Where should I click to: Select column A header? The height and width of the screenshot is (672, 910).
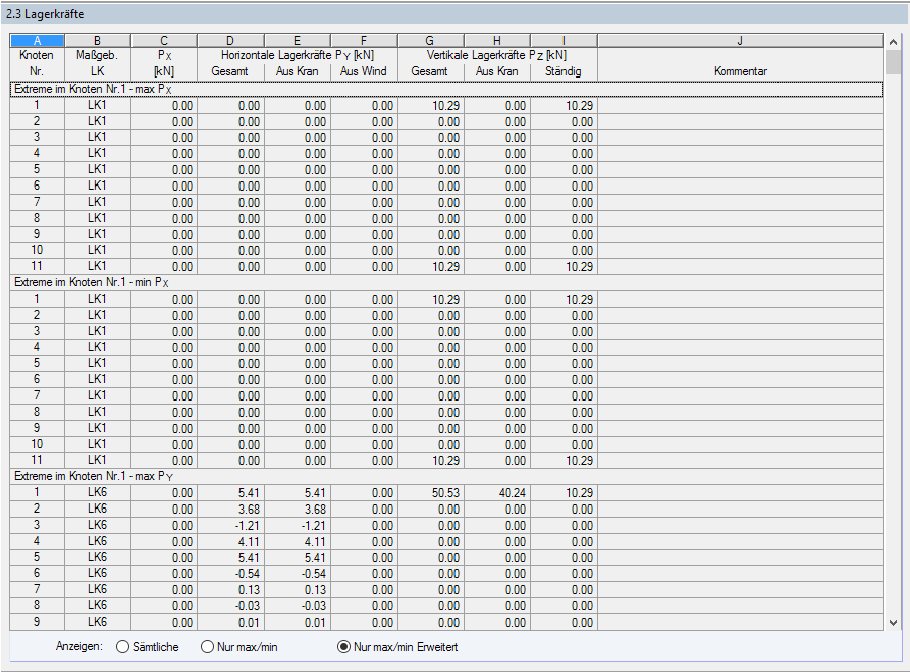(x=37, y=41)
